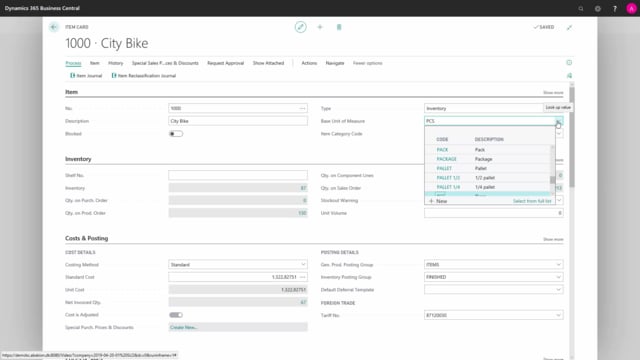Click the pin icon below info icon
The height and width of the screenshot is (360, 640).
coord(569,76)
